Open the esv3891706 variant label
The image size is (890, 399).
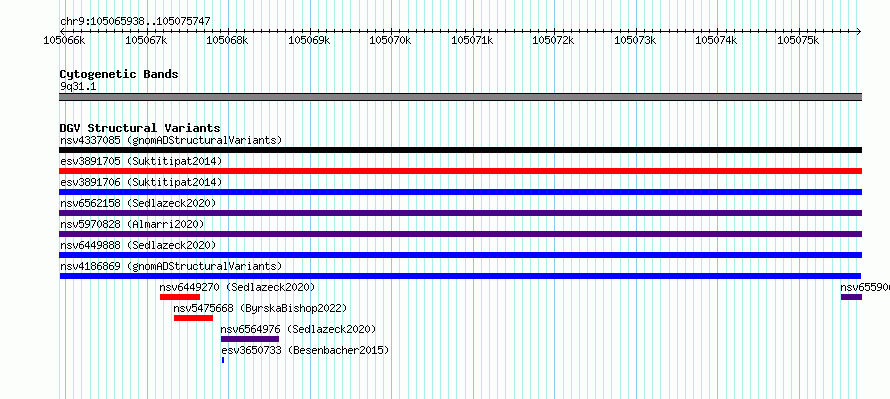pyautogui.click(x=141, y=182)
